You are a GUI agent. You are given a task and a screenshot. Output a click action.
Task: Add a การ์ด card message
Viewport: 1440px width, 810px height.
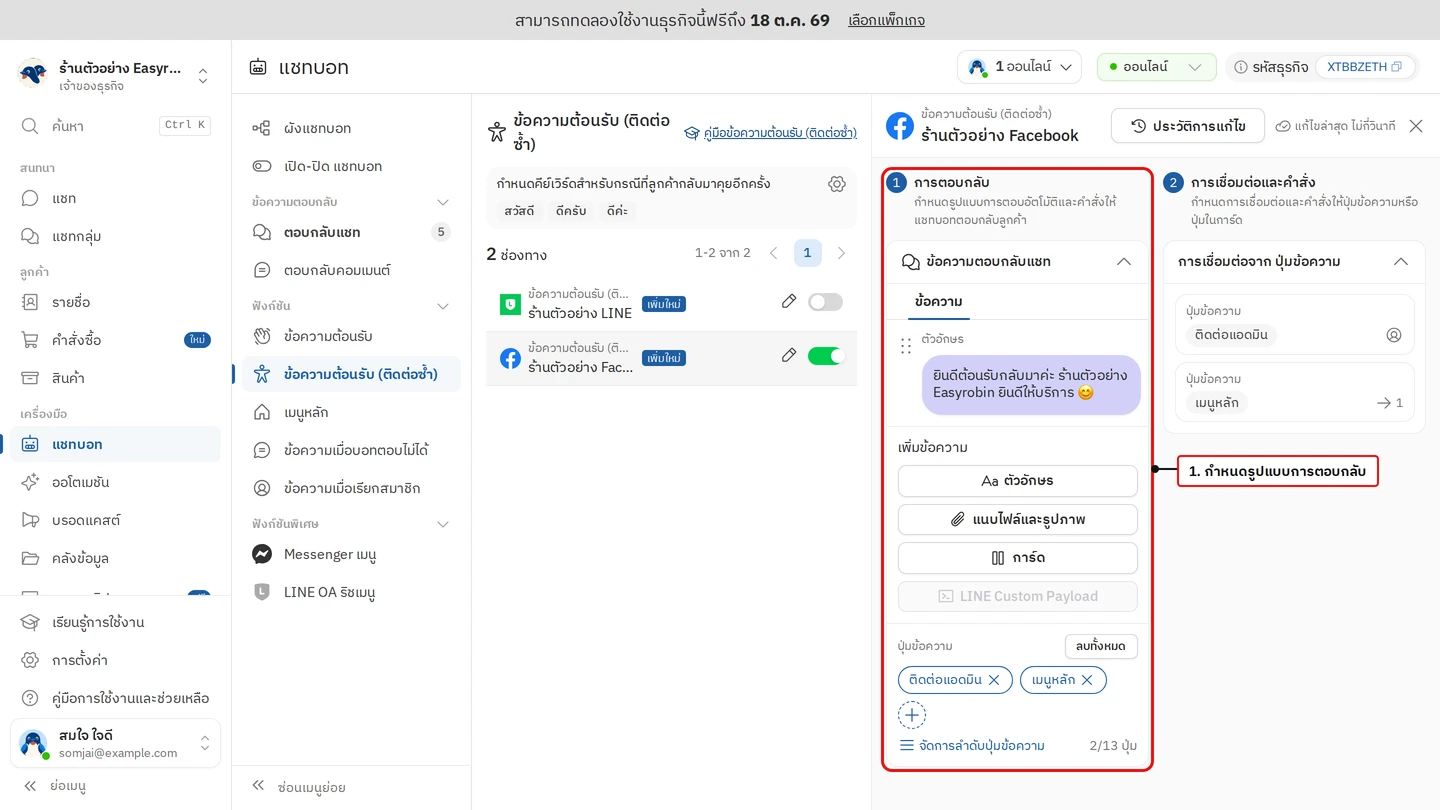[1018, 558]
